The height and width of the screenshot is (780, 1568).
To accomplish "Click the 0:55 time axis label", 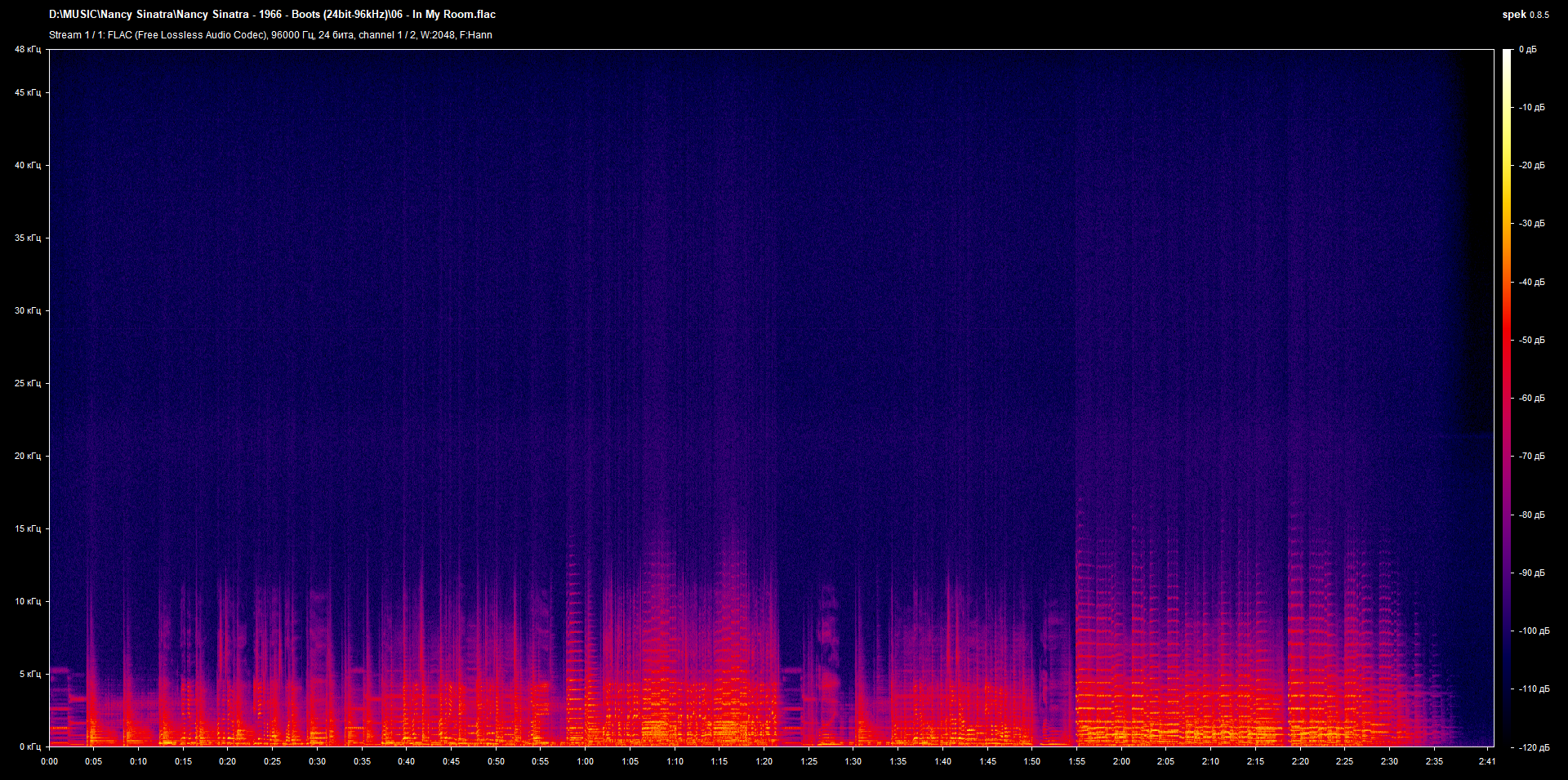I will (541, 761).
